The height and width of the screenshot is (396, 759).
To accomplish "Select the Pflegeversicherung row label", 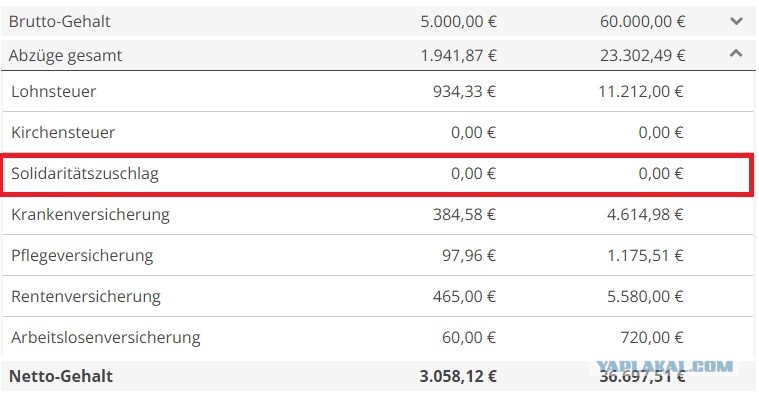I will tap(82, 256).
